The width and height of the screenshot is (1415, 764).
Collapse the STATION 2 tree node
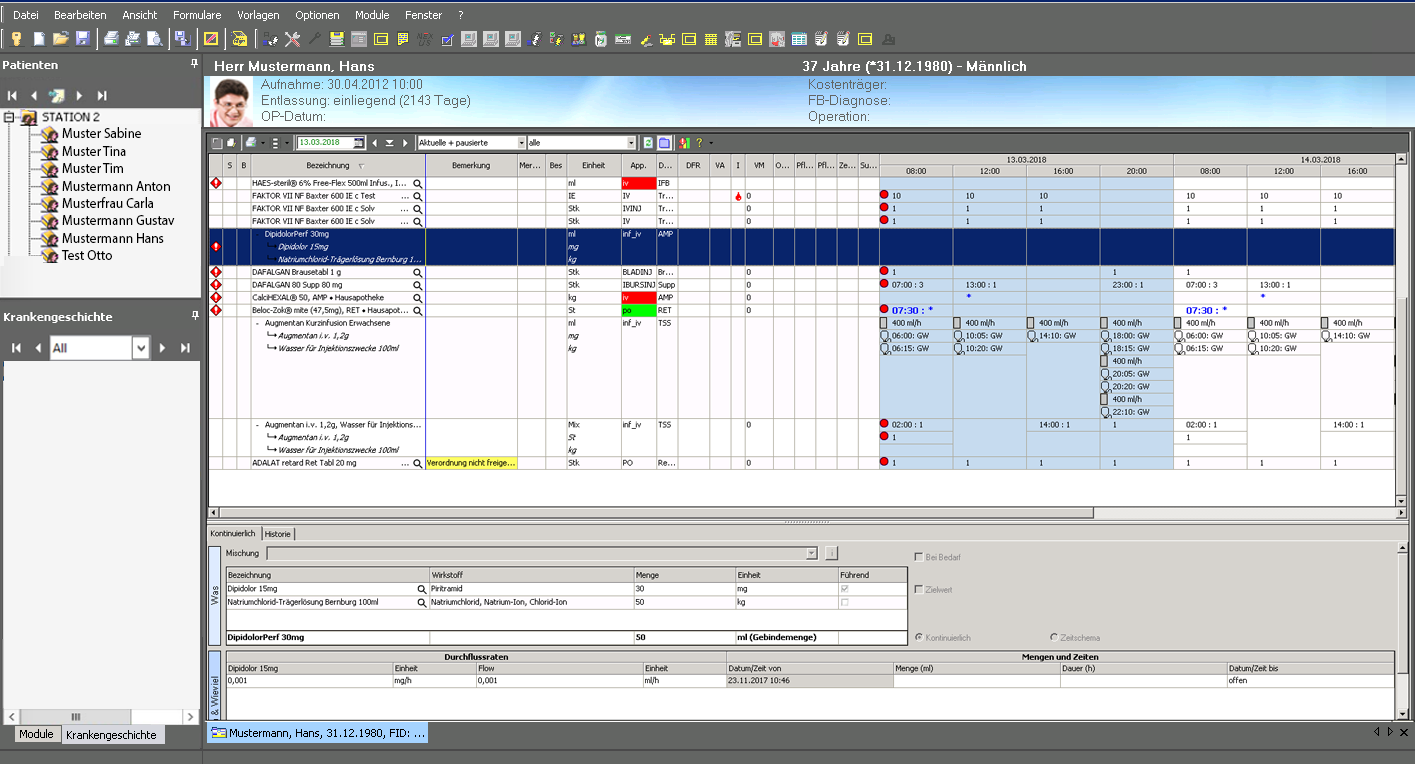10,117
